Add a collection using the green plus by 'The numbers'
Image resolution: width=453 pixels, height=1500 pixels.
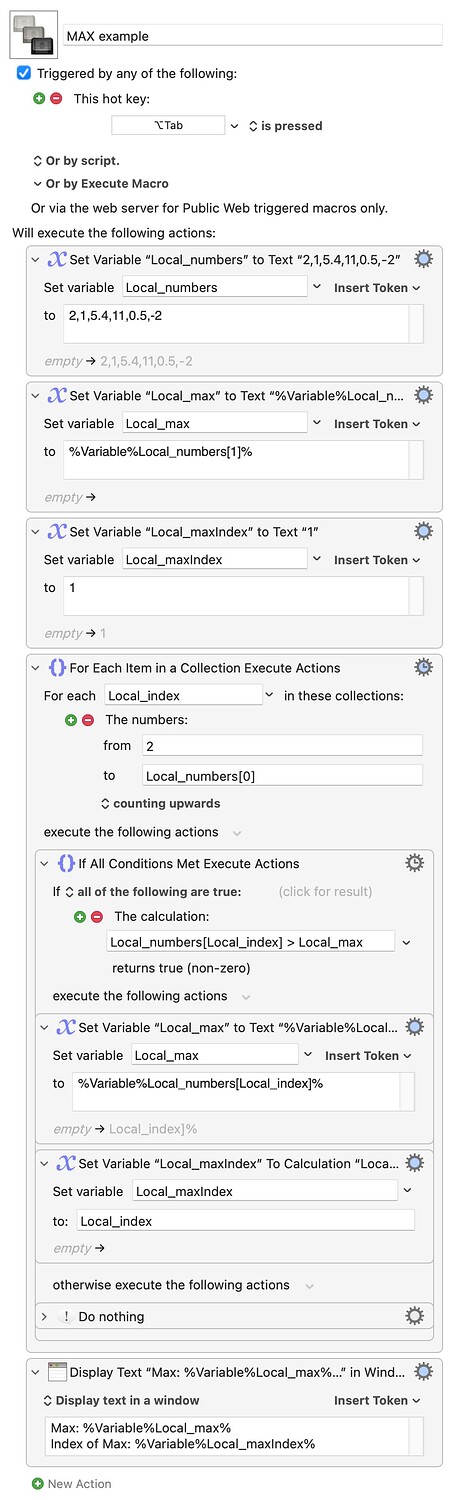coord(71,720)
